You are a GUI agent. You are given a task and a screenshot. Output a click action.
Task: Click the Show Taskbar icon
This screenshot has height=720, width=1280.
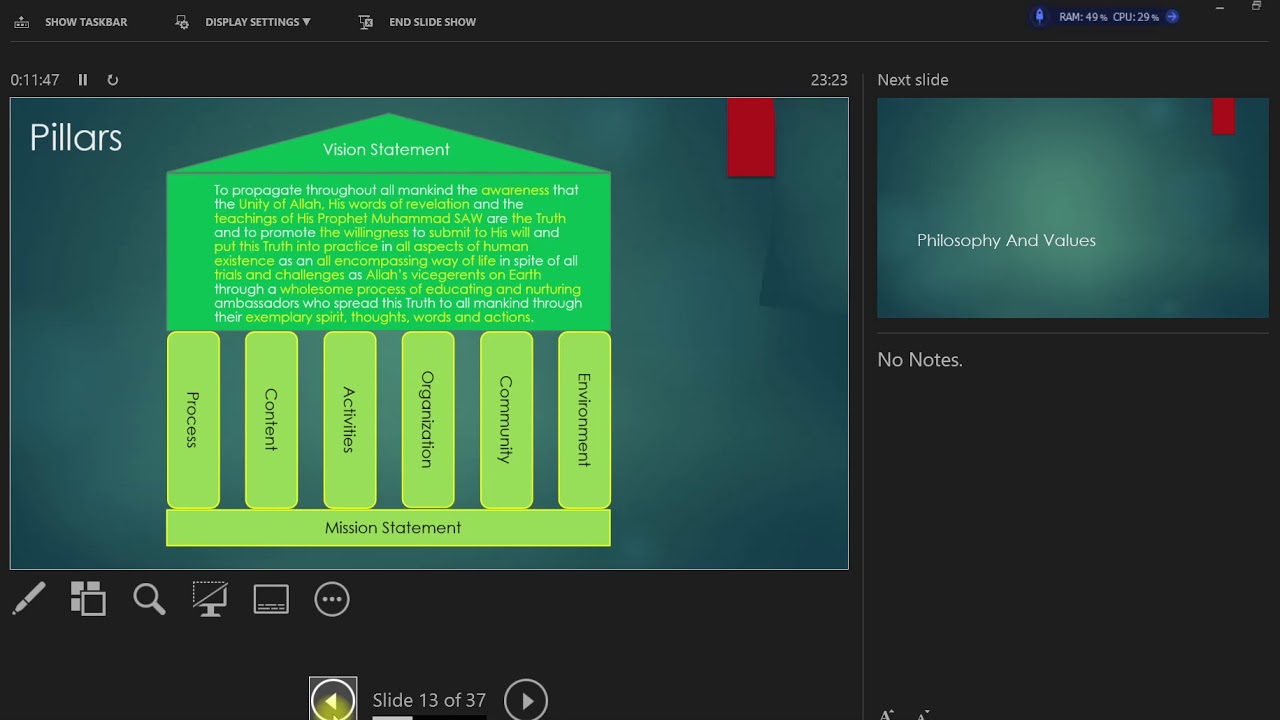pyautogui.click(x=21, y=22)
